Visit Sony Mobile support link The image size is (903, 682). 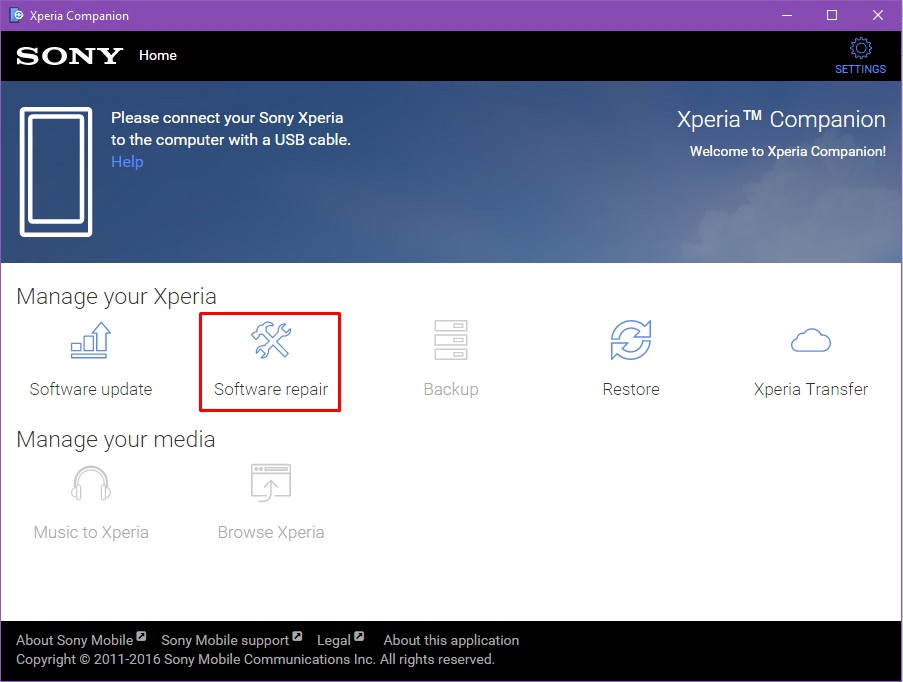pyautogui.click(x=225, y=640)
